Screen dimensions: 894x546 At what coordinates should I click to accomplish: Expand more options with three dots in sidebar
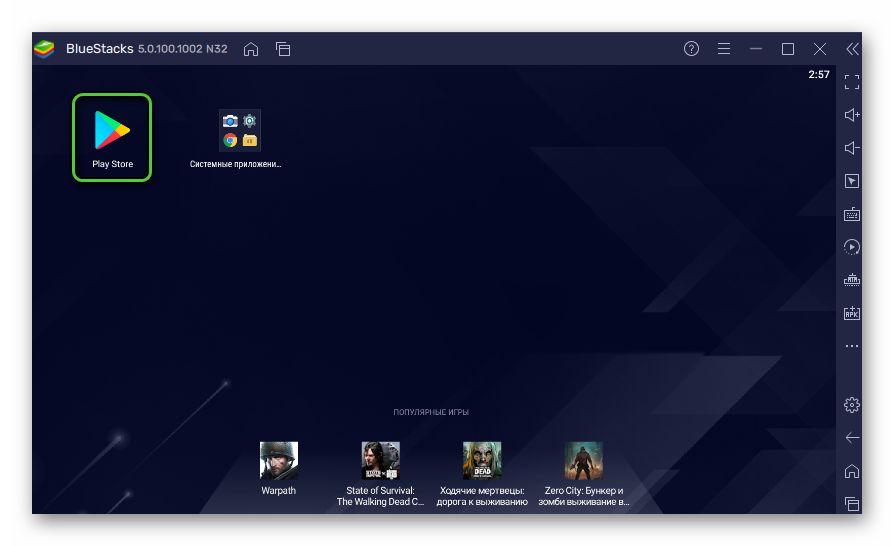[852, 346]
